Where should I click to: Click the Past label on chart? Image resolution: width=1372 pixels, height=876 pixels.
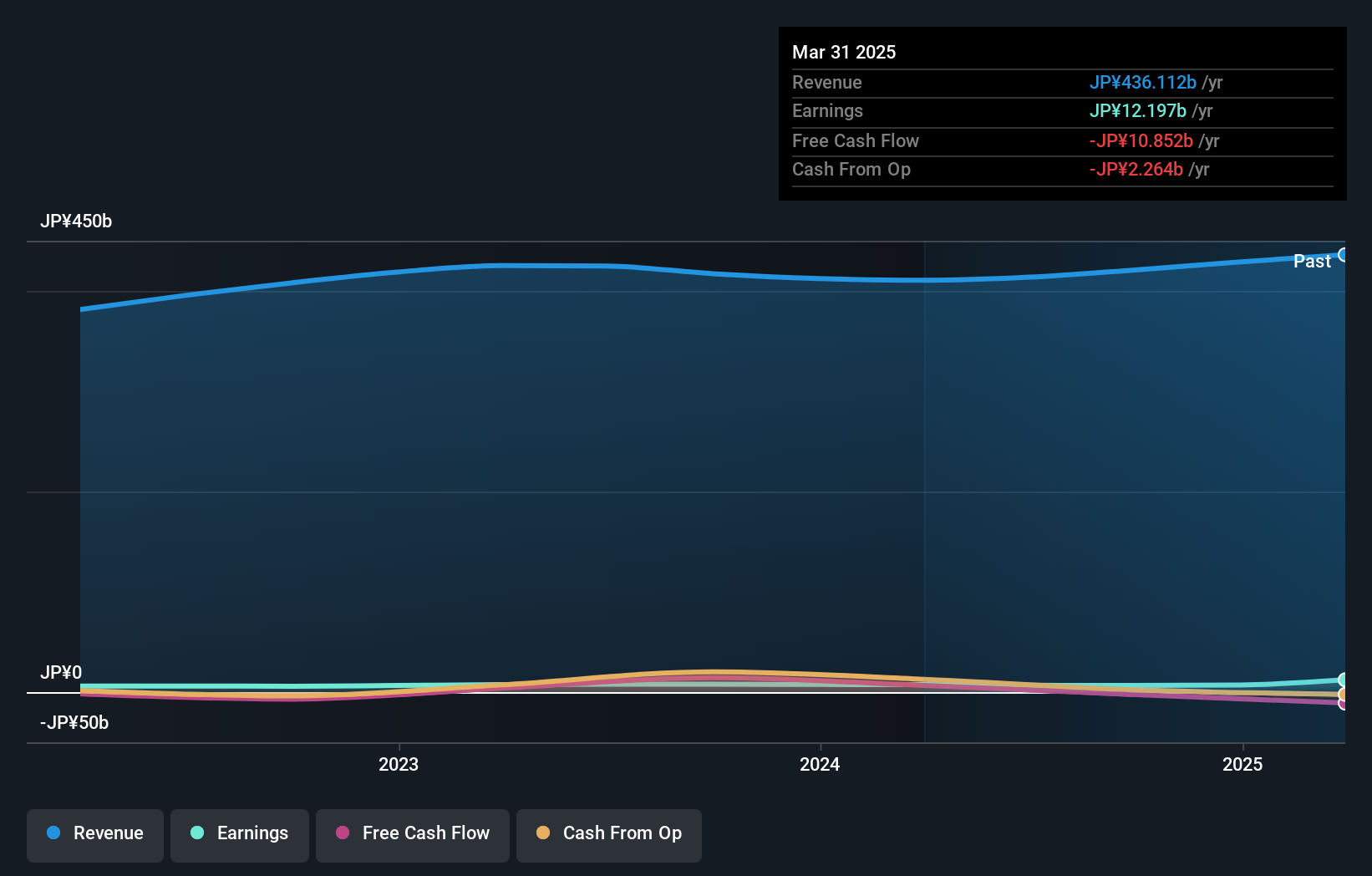(1312, 261)
